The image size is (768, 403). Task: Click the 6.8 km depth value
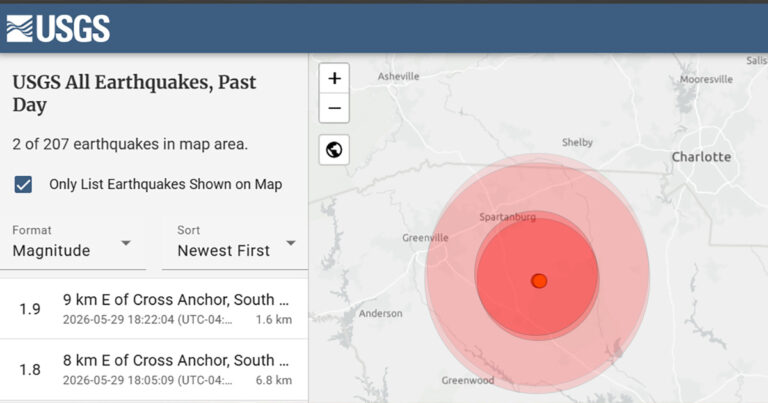coord(273,380)
